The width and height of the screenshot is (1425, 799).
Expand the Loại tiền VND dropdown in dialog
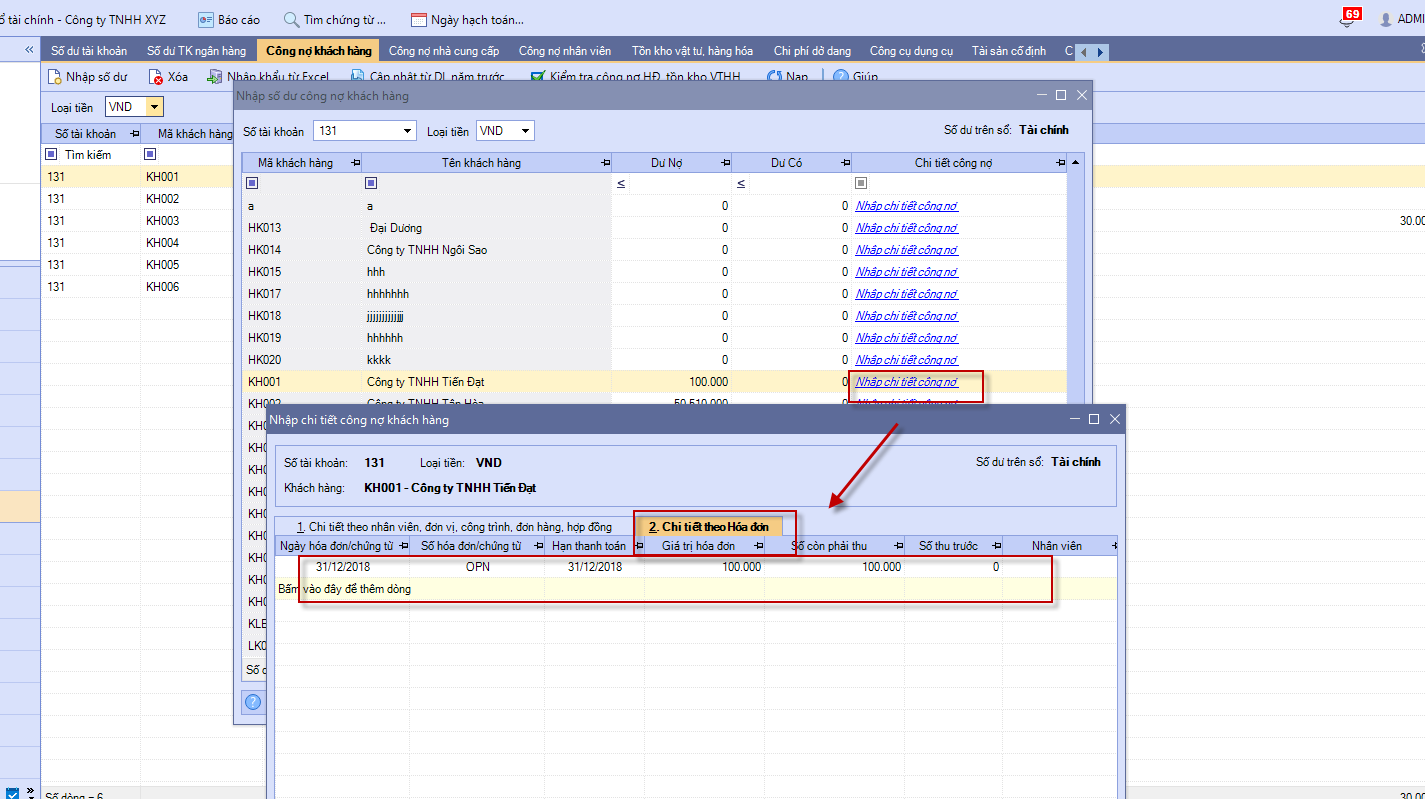point(526,131)
